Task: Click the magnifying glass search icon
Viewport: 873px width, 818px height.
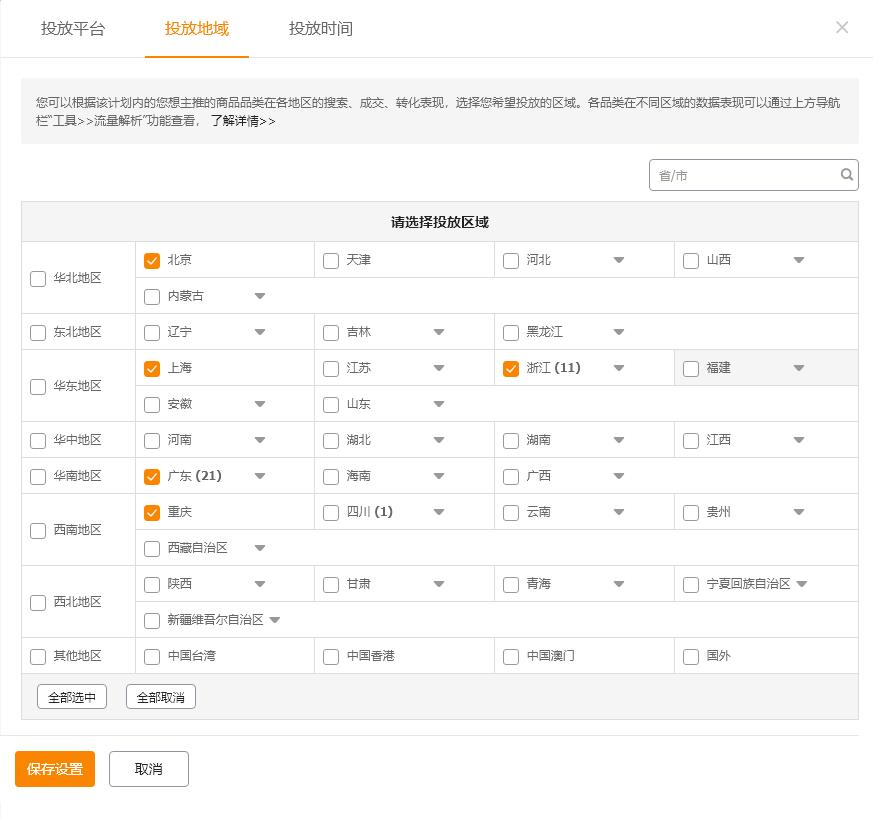Action: coord(847,174)
